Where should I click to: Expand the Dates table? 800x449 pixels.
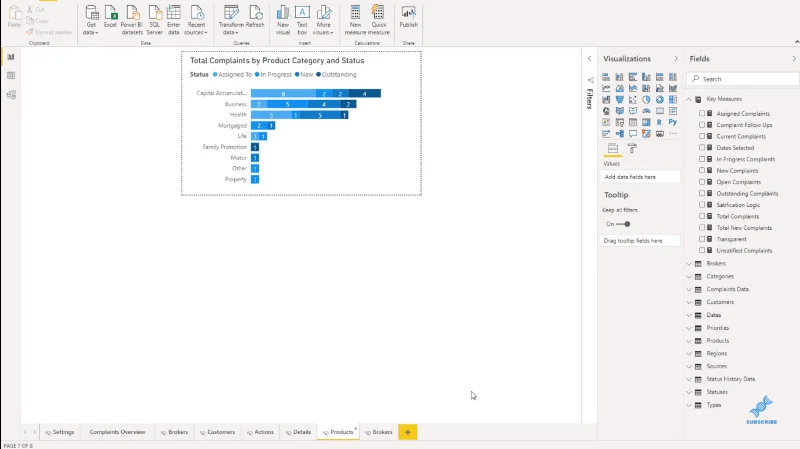point(689,315)
